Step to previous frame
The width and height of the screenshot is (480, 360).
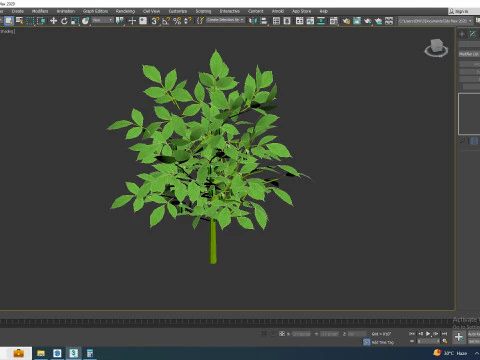pyautogui.click(x=420, y=333)
